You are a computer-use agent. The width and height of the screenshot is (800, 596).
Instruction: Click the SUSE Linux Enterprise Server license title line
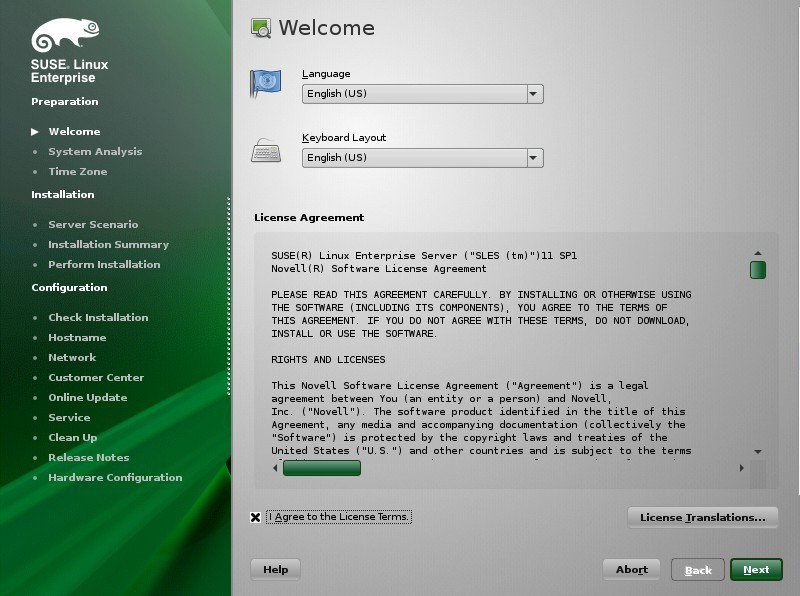(424, 256)
